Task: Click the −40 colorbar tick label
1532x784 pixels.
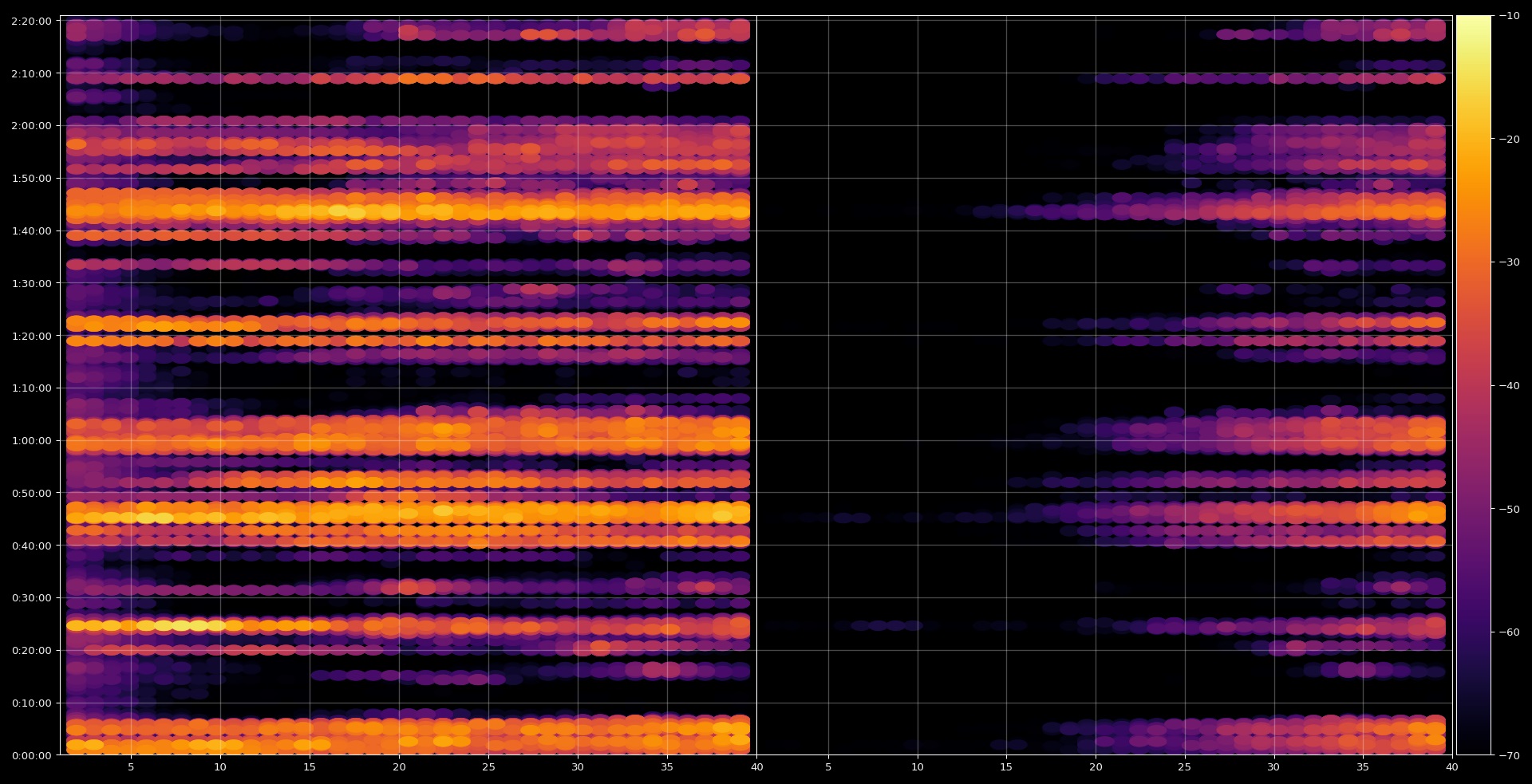Action: tap(1509, 385)
